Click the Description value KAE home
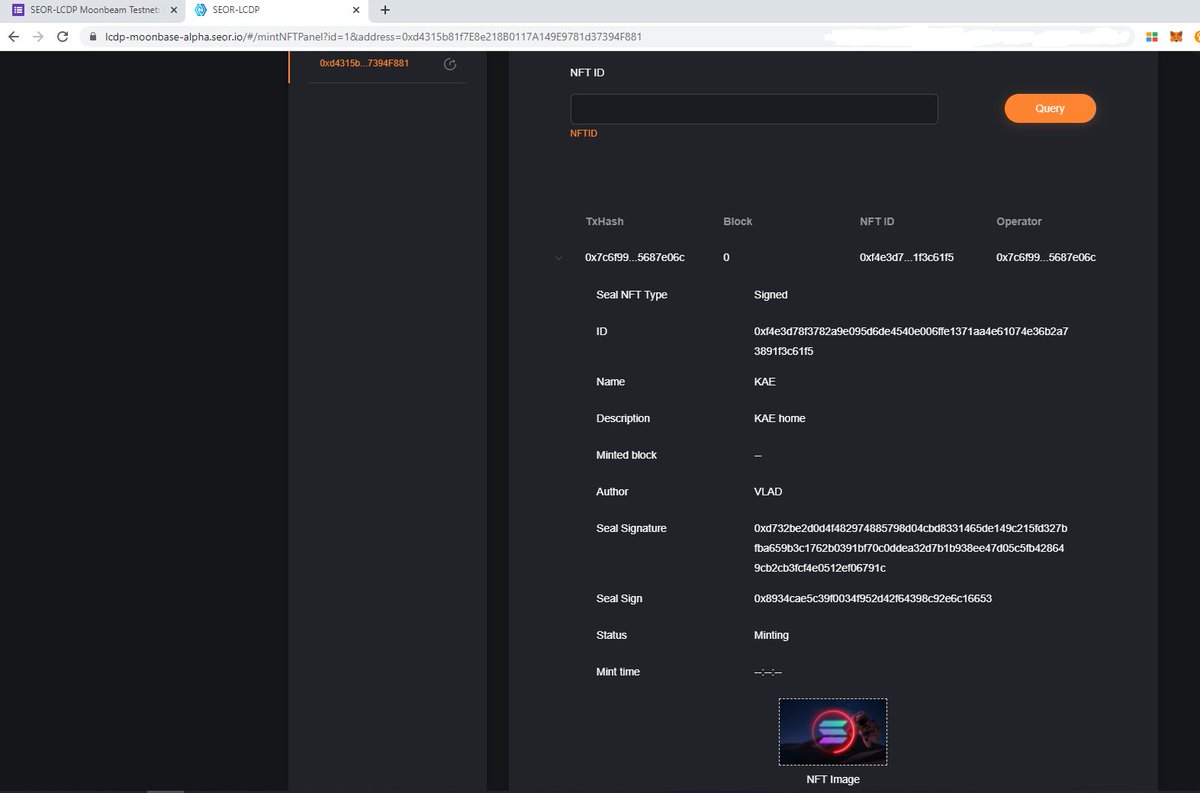Image resolution: width=1200 pixels, height=793 pixels. tap(780, 418)
